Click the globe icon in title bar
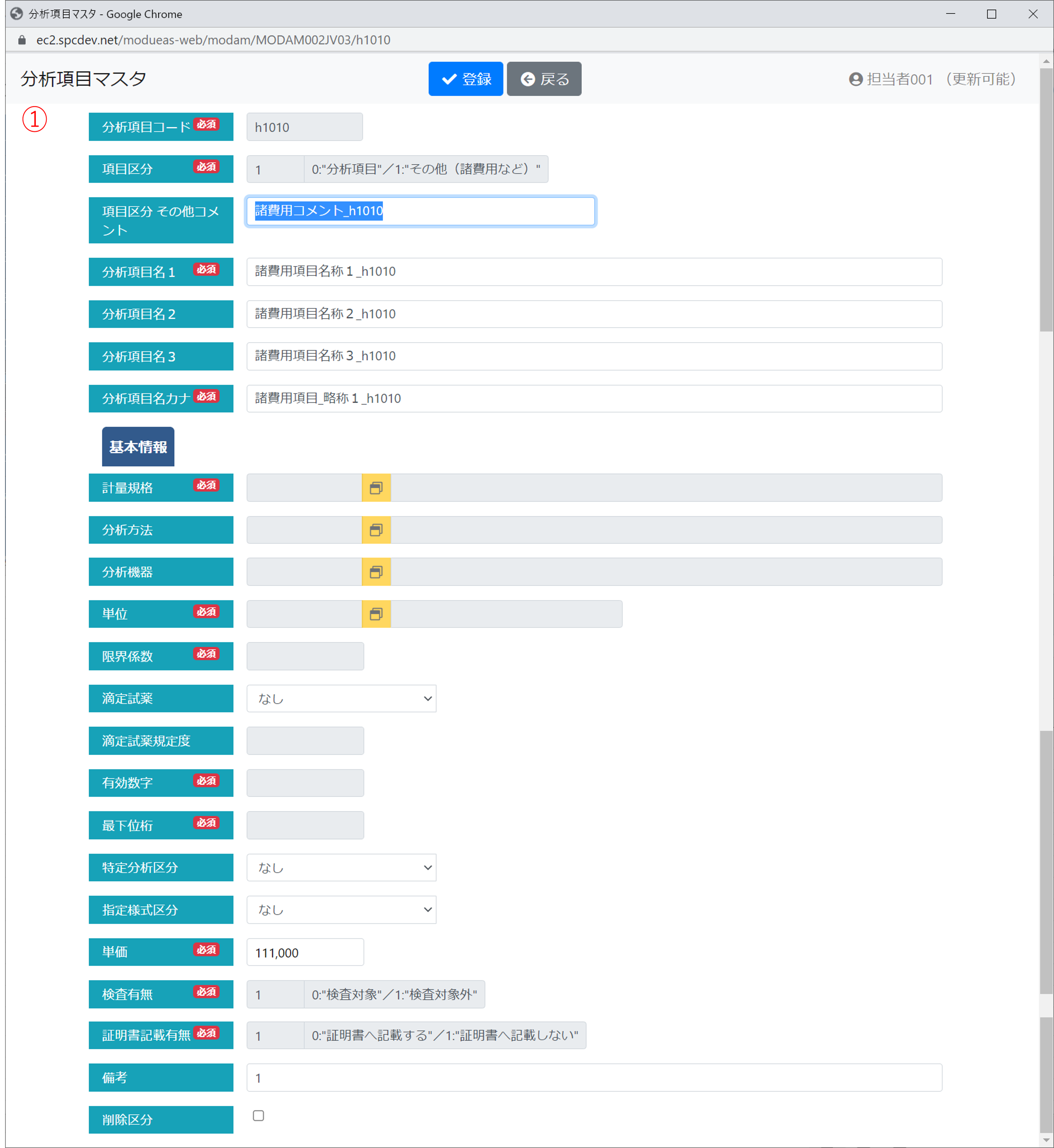Screen dimensions: 1054x1148 click(17, 14)
